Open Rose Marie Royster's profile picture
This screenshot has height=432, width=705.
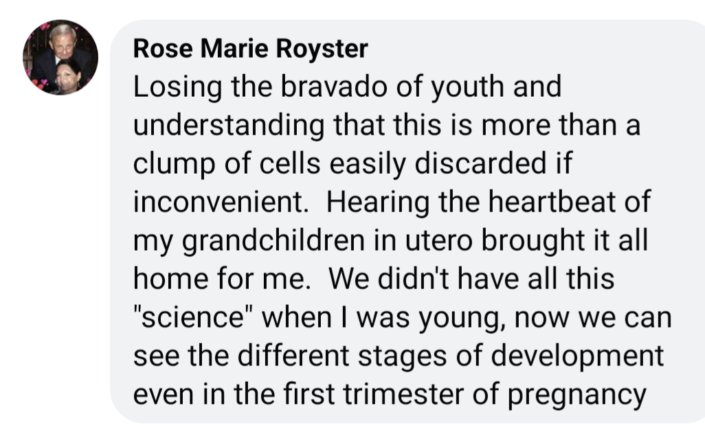click(x=60, y=57)
